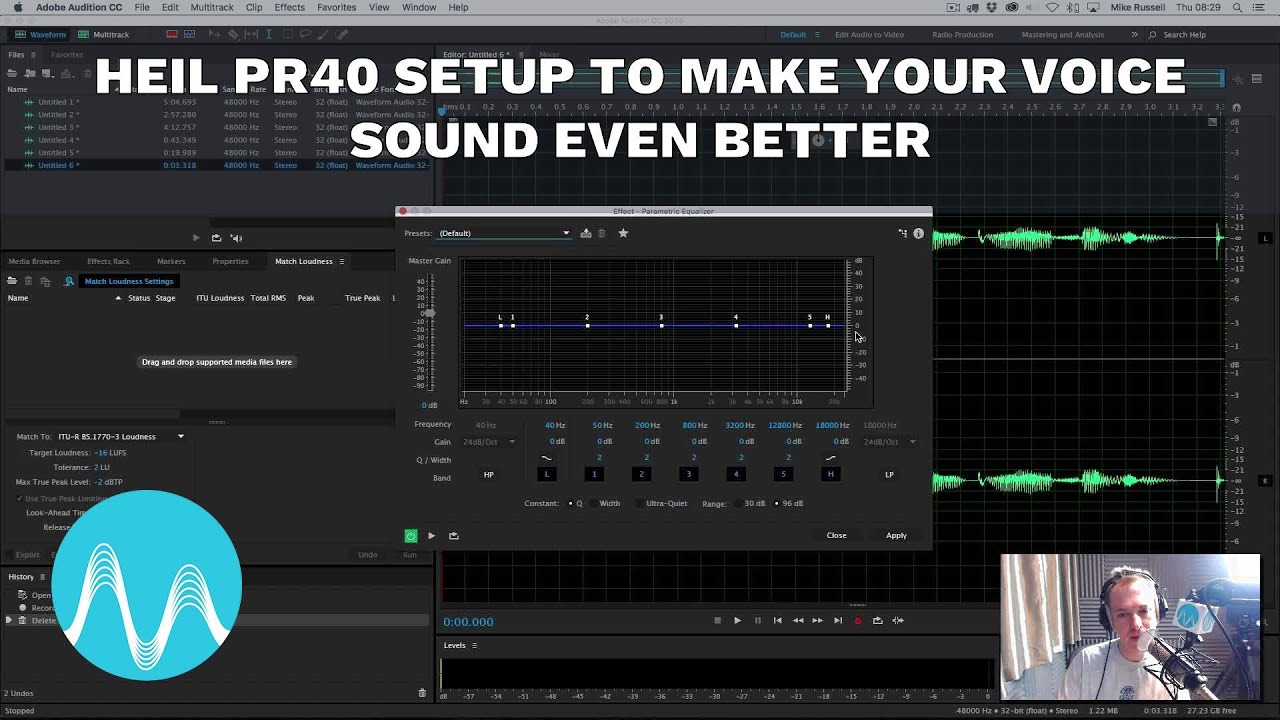Move playhead to previous marker
Screen dimensions: 1280x720
pos(777,621)
